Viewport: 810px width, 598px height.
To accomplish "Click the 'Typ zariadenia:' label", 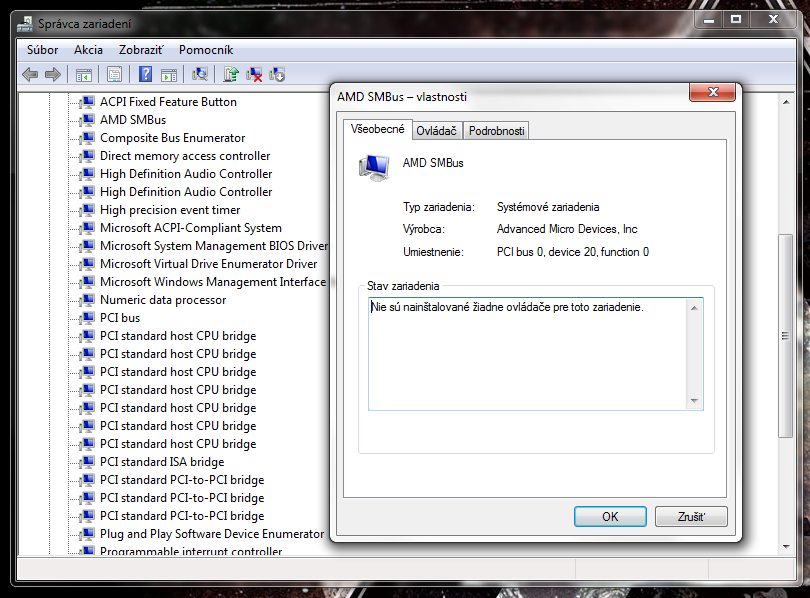I will [x=439, y=207].
